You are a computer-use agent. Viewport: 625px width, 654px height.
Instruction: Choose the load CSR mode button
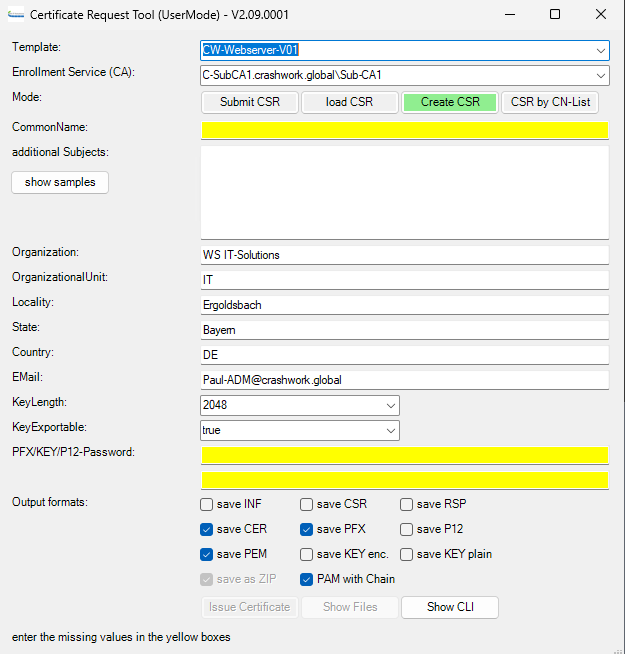[350, 102]
